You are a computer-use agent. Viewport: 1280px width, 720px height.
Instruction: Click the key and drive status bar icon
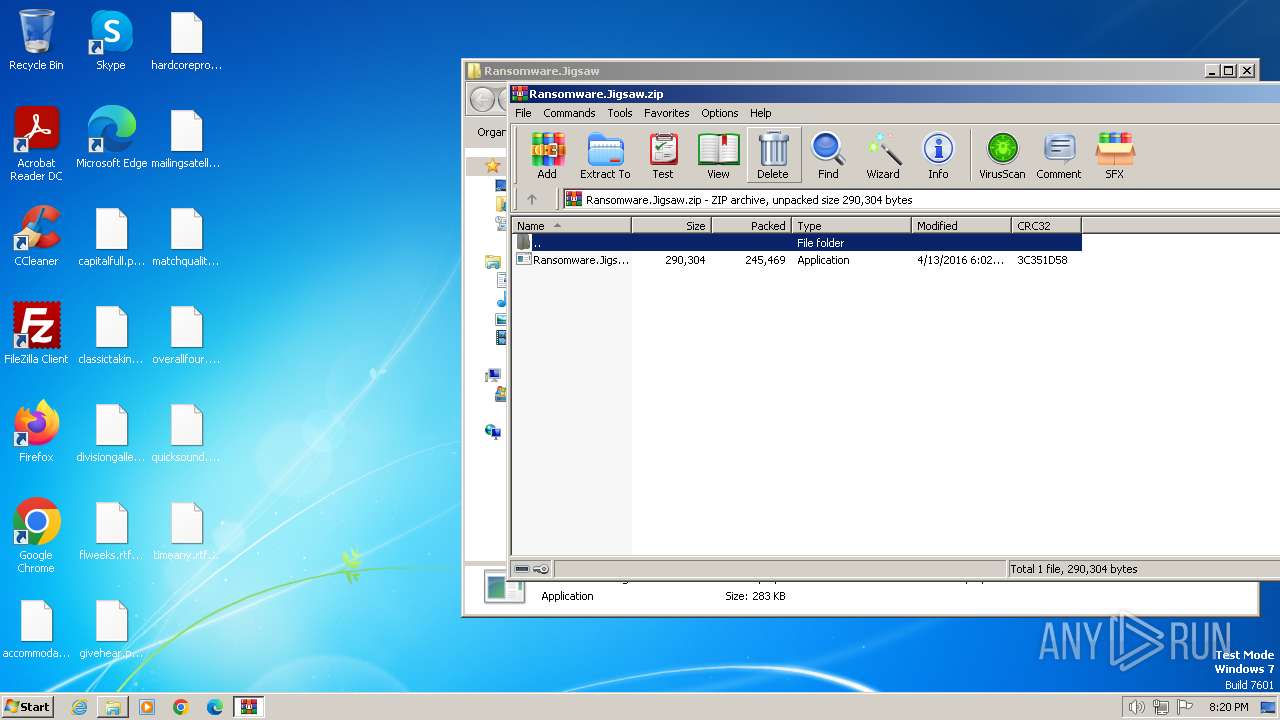532,569
